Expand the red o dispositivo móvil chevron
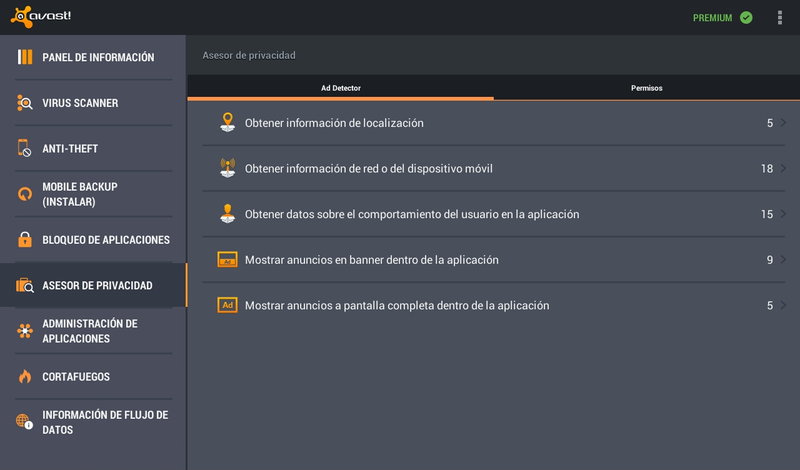Viewport: 800px width, 470px height. 783,168
